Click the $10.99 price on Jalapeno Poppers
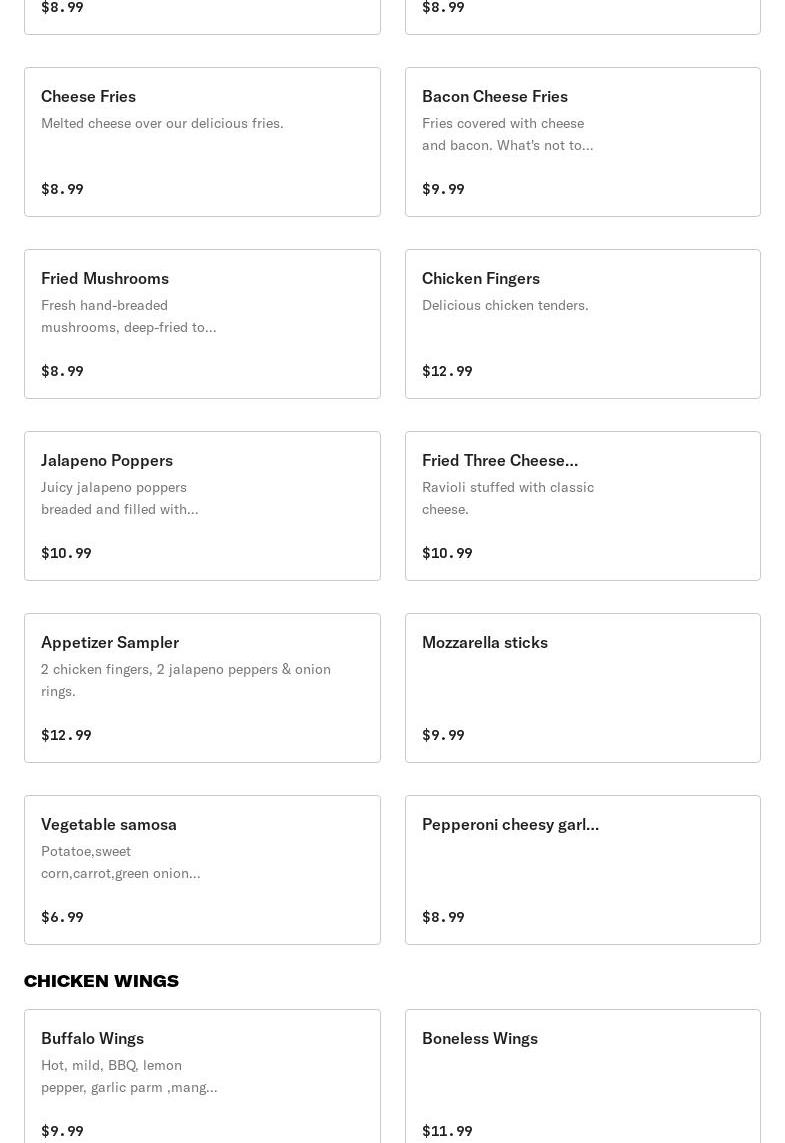This screenshot has height=1143, width=785. (x=66, y=553)
